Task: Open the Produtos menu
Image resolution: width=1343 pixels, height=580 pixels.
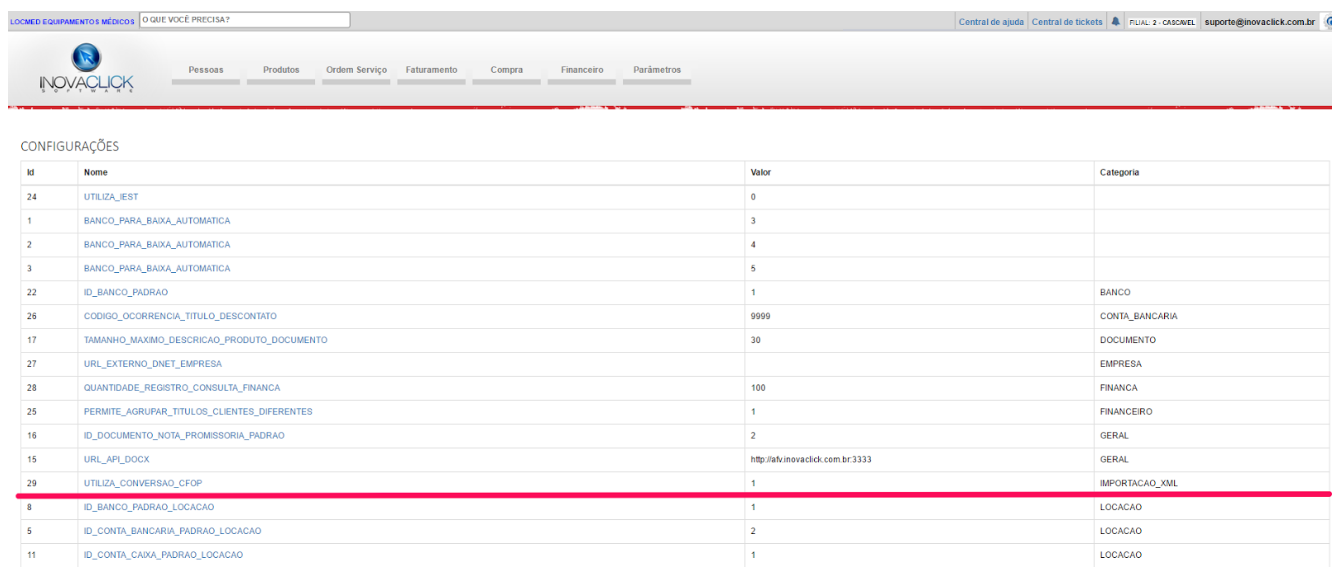Action: coord(281,70)
